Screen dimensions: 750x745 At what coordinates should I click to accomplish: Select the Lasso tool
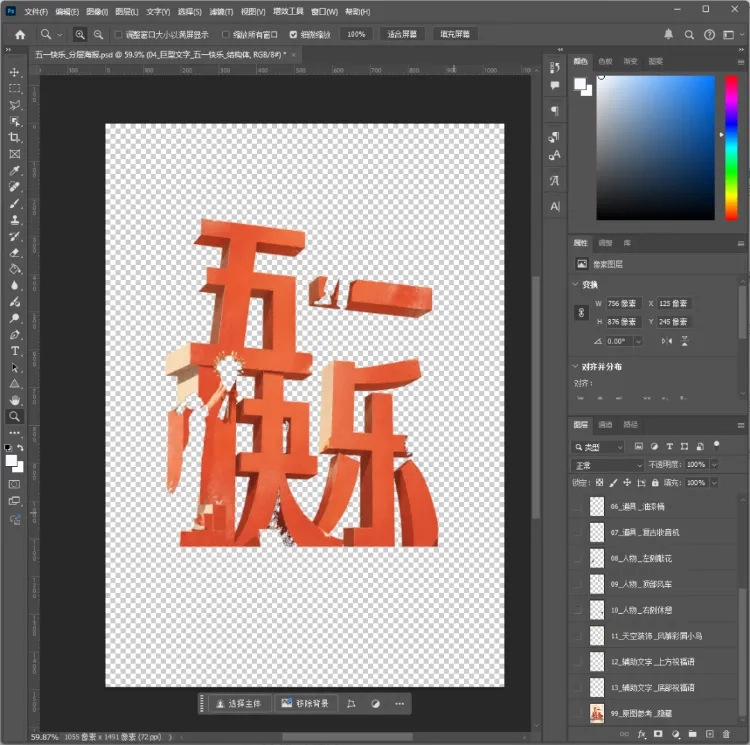pos(14,105)
